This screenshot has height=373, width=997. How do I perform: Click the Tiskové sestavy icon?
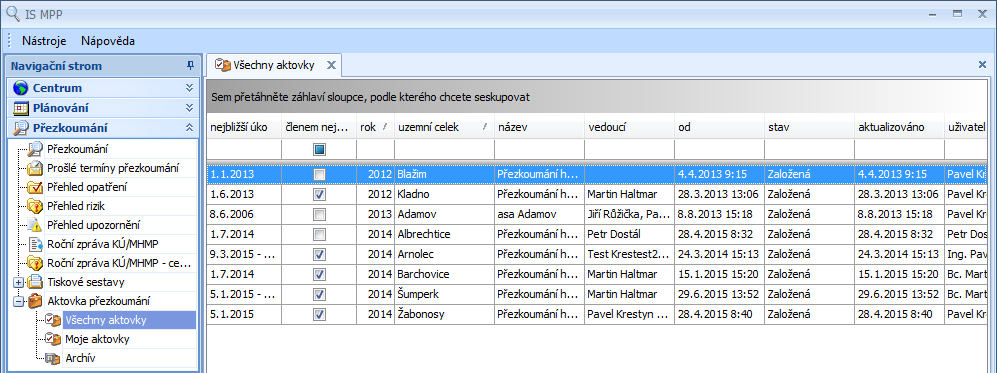point(34,281)
